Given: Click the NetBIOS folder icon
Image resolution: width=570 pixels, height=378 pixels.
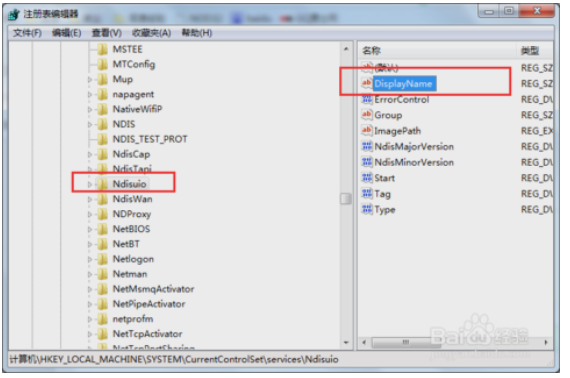Looking at the screenshot, I should click(103, 229).
